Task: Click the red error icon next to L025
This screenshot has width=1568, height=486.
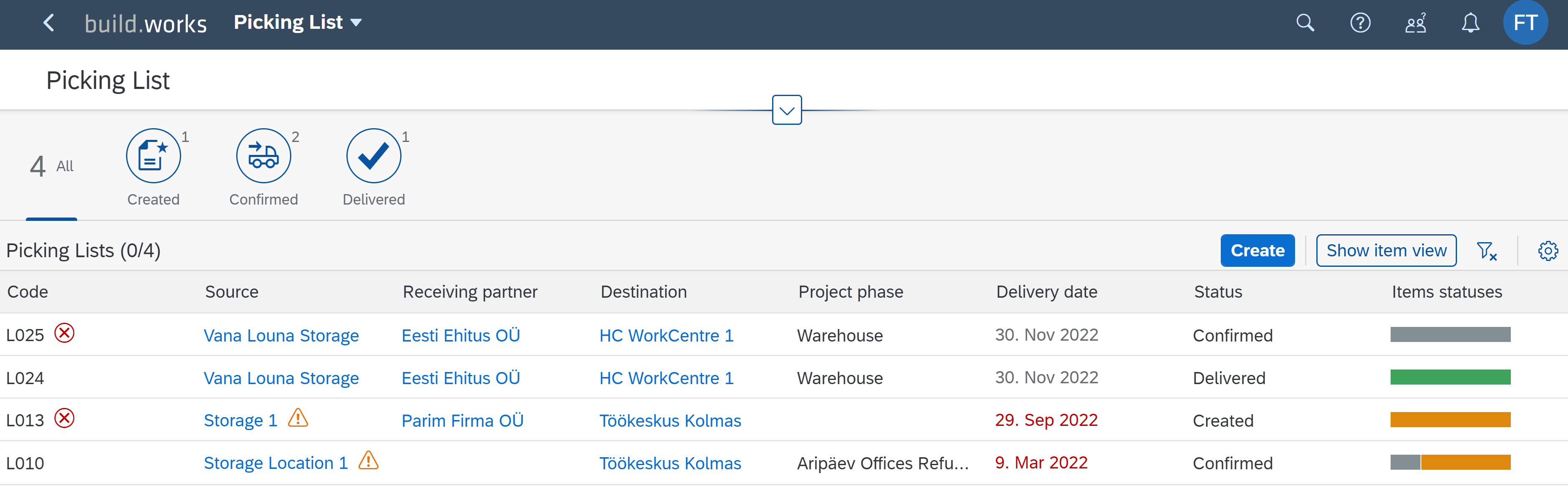Action: click(x=65, y=333)
